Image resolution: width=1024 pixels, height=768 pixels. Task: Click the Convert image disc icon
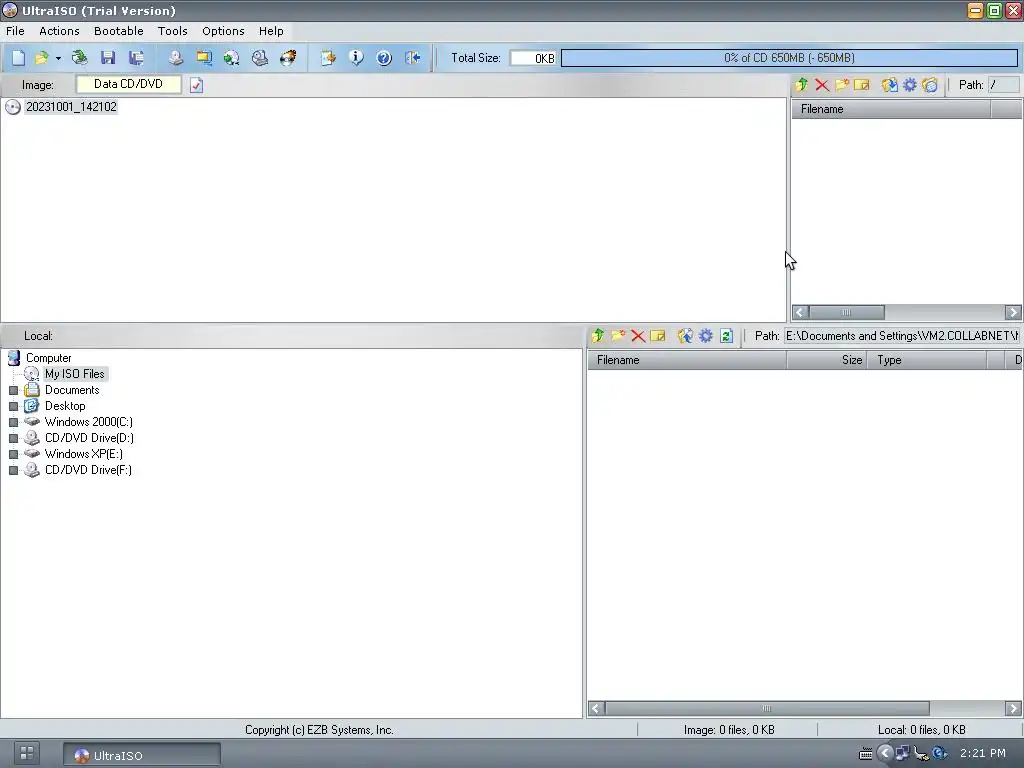tap(231, 58)
